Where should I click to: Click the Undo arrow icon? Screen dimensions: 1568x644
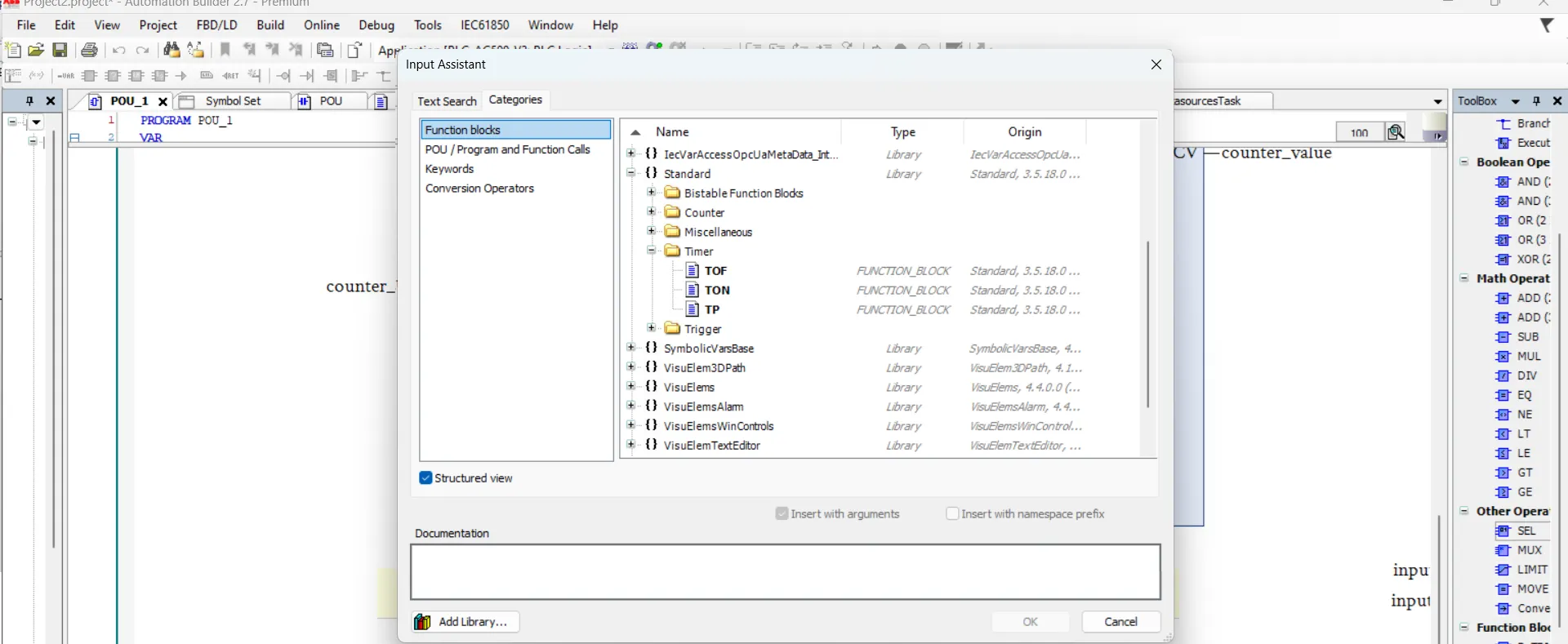coord(119,51)
